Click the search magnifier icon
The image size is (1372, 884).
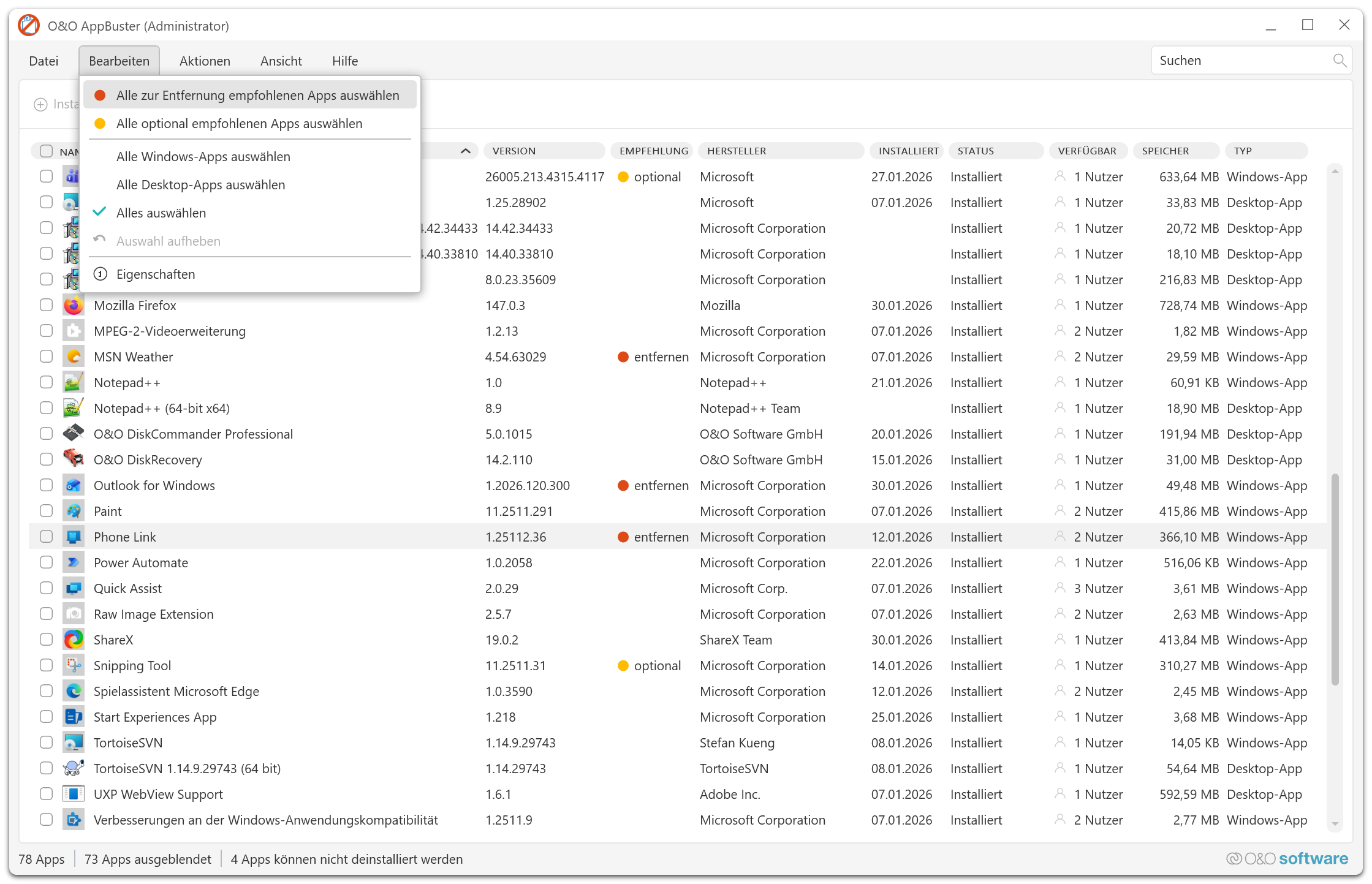click(1339, 60)
